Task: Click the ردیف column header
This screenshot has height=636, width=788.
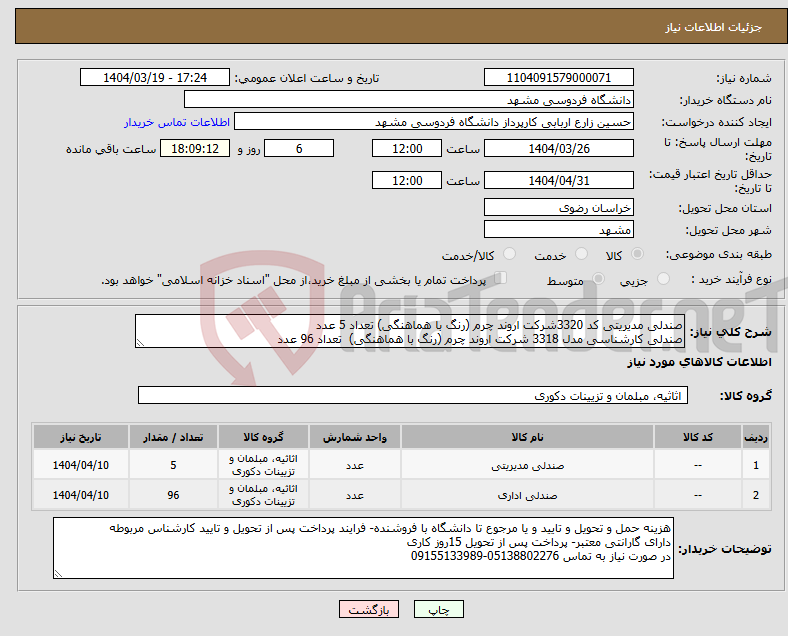Action: click(756, 437)
